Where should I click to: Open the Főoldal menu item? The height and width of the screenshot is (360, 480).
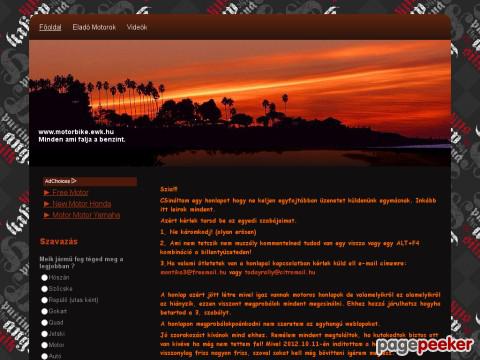tap(50, 27)
